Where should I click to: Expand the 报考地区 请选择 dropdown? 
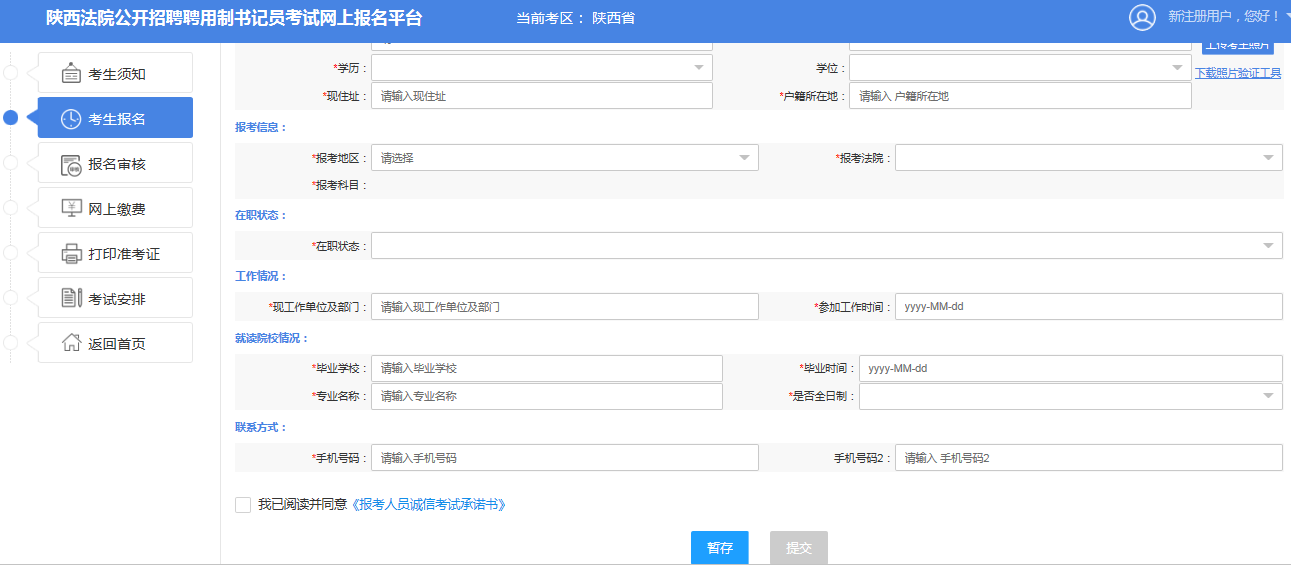[565, 158]
